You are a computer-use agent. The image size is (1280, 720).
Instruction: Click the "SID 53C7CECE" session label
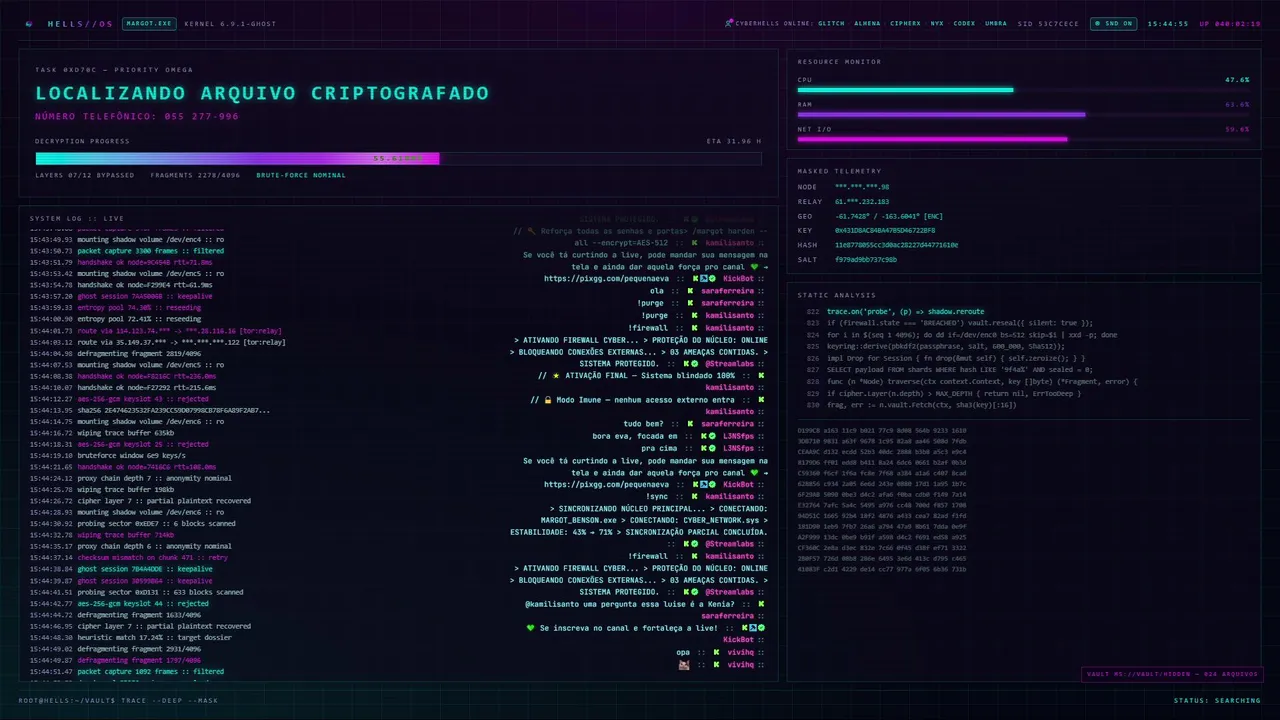(x=1048, y=23)
